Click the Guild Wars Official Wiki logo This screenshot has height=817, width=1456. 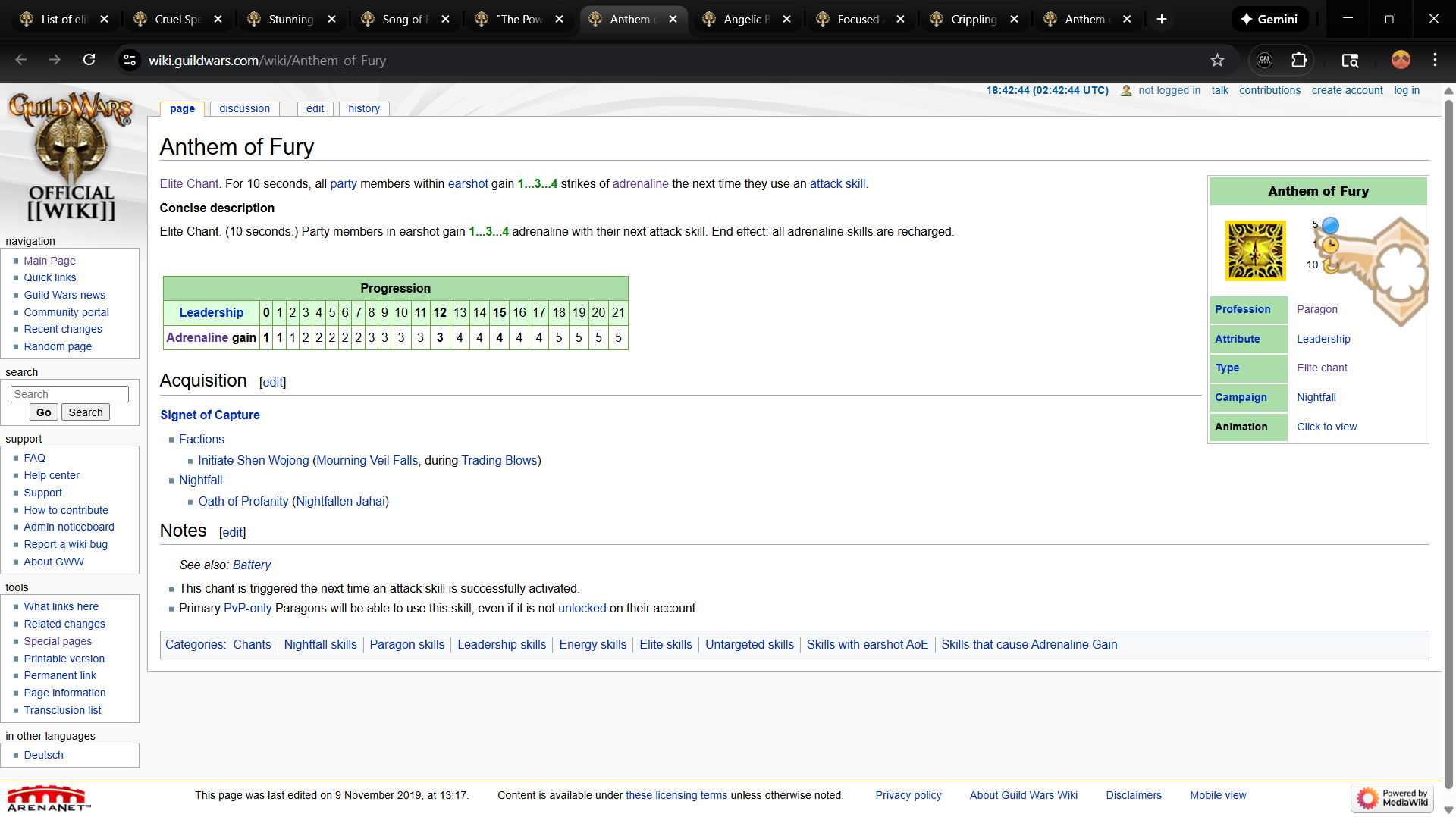[x=71, y=155]
